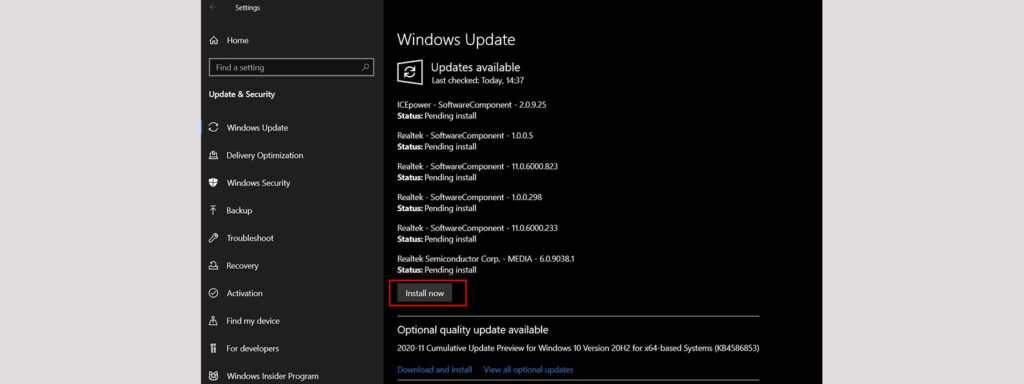Click the large Updates available refresh icon
Image resolution: width=1024 pixels, height=384 pixels.
tap(410, 72)
